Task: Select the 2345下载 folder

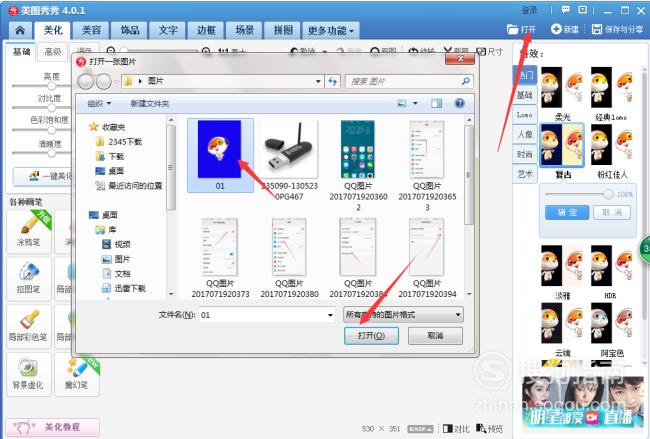Action: pyautogui.click(x=119, y=142)
